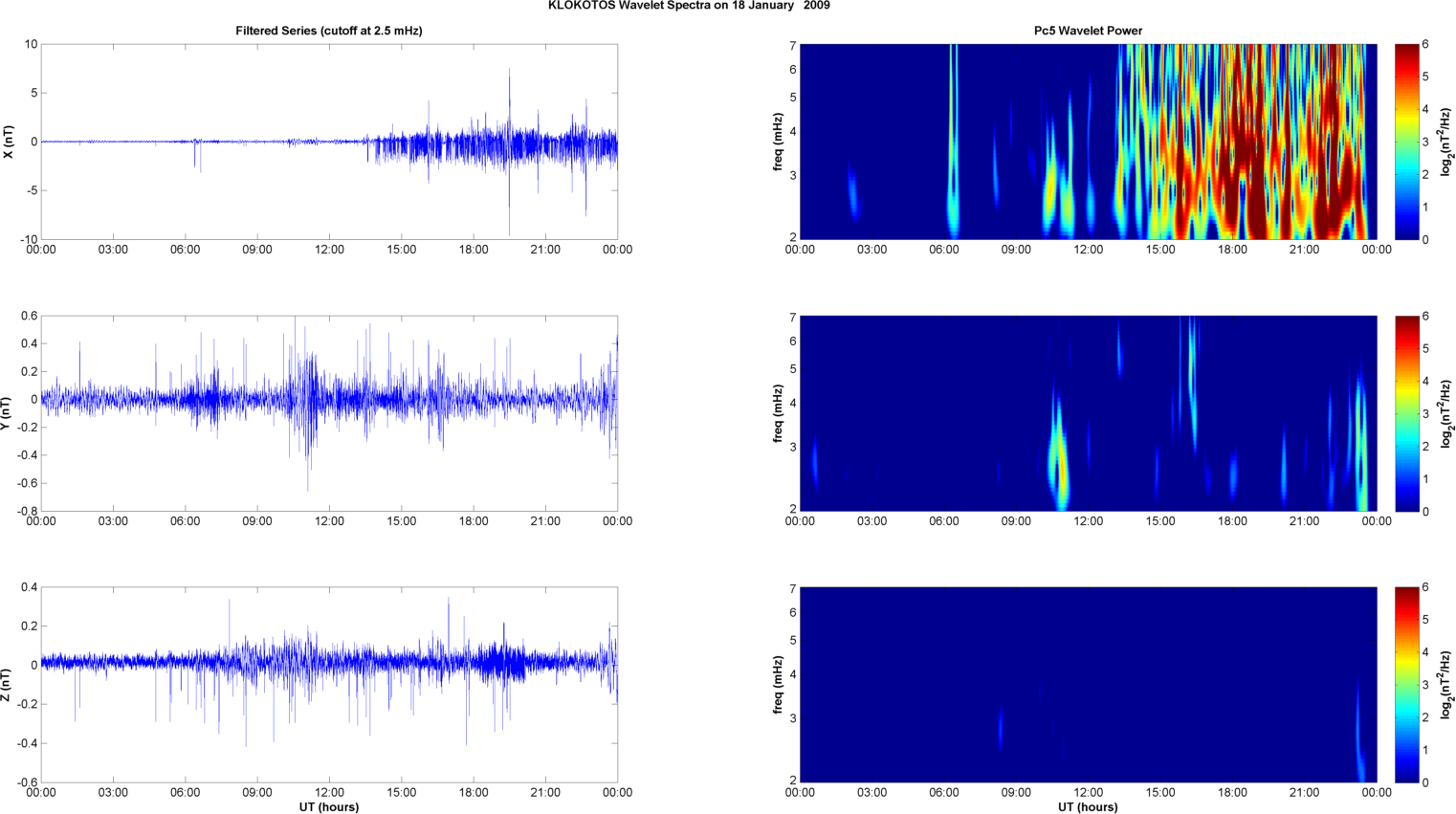Click the Z component filtered time series plot
The image size is (1456, 814).
click(329, 685)
